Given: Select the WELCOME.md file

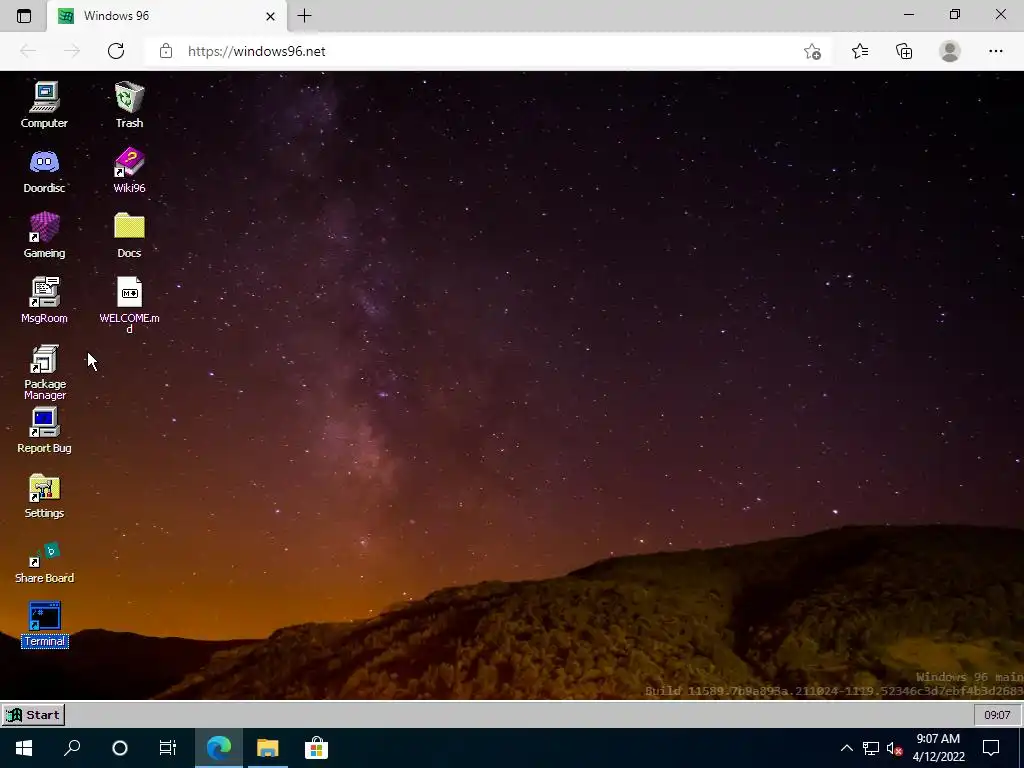Looking at the screenshot, I should [129, 304].
